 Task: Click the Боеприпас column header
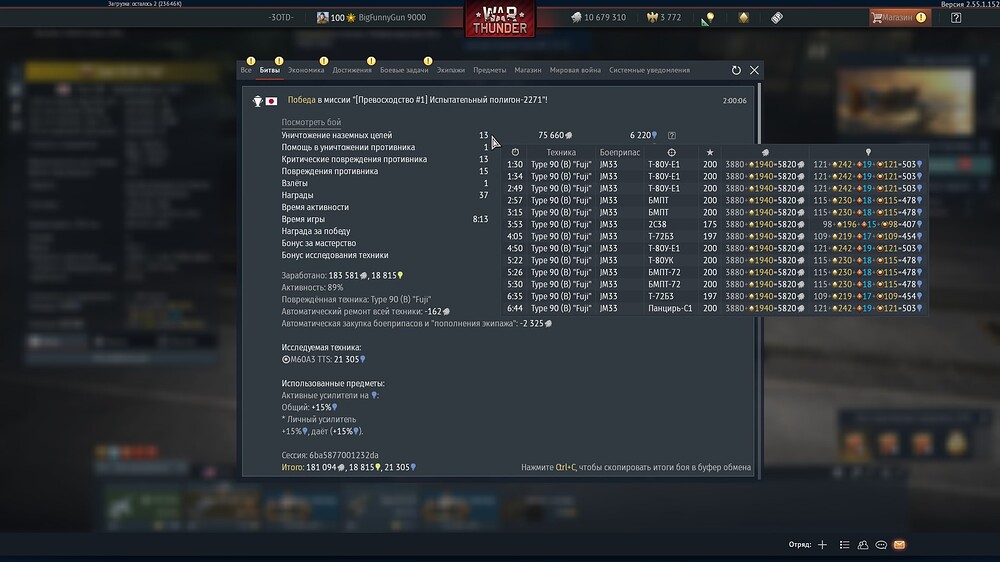619,152
